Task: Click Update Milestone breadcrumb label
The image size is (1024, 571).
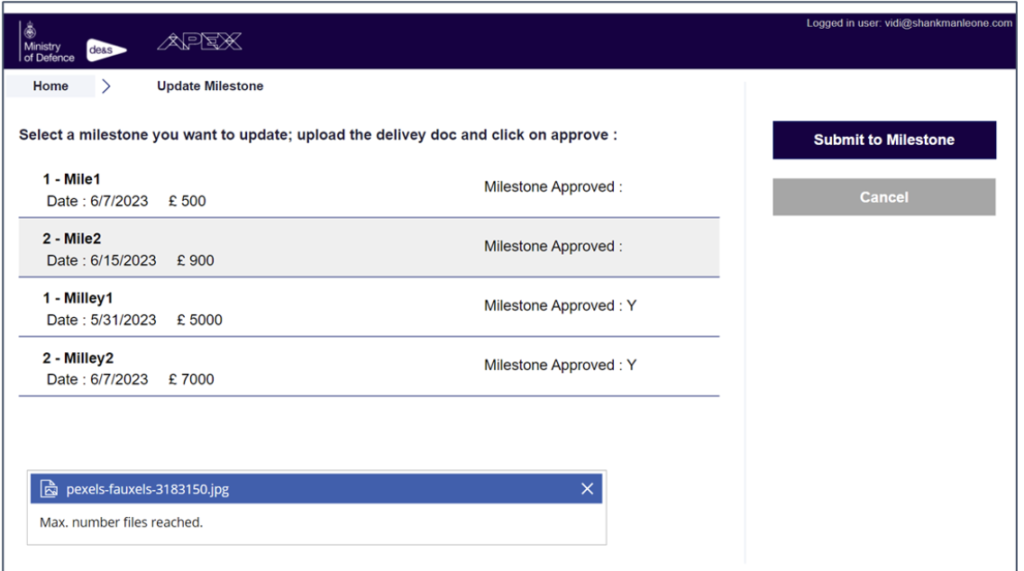Action: click(210, 86)
